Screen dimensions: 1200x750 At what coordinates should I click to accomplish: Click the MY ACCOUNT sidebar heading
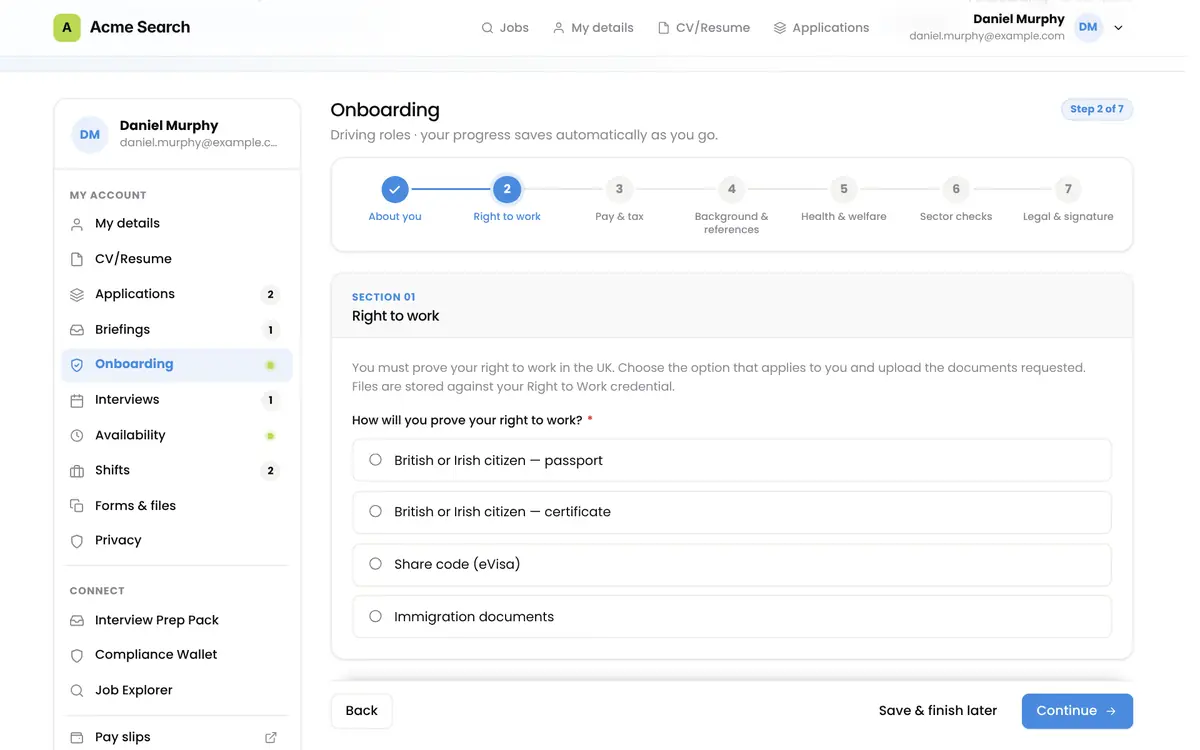click(x=108, y=195)
